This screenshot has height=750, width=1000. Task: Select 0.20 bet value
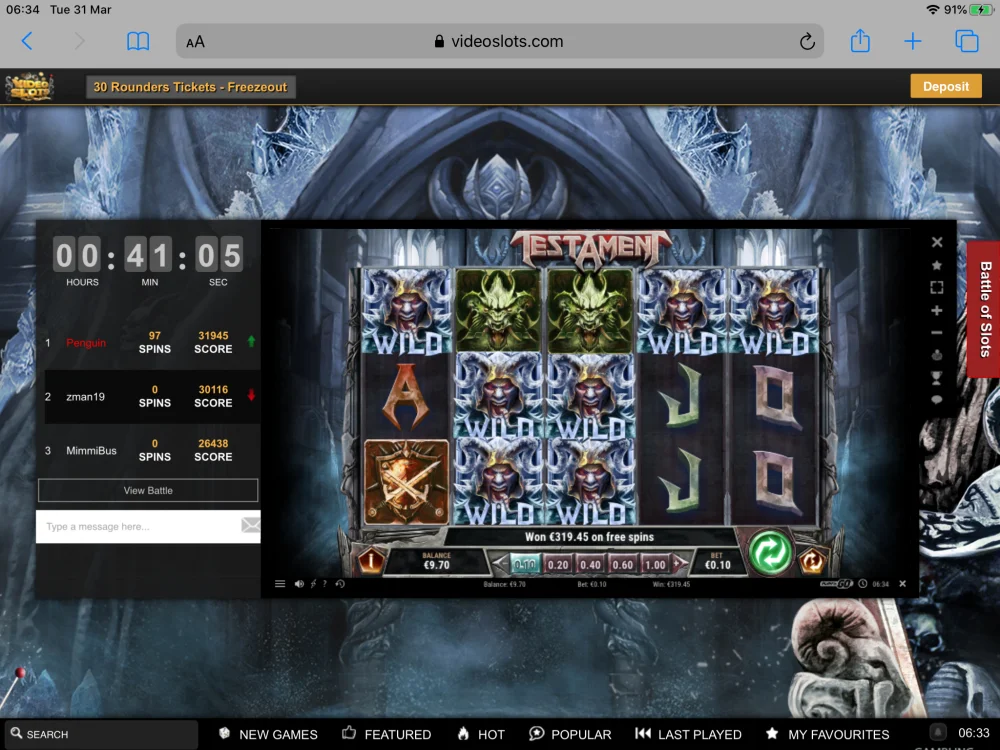(x=557, y=564)
